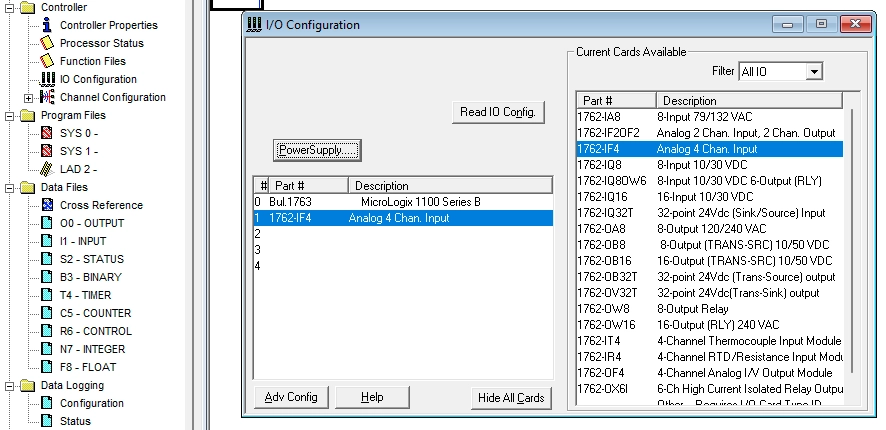
Task: Click the C5 - COUNTER data file icon
Action: pos(47,314)
